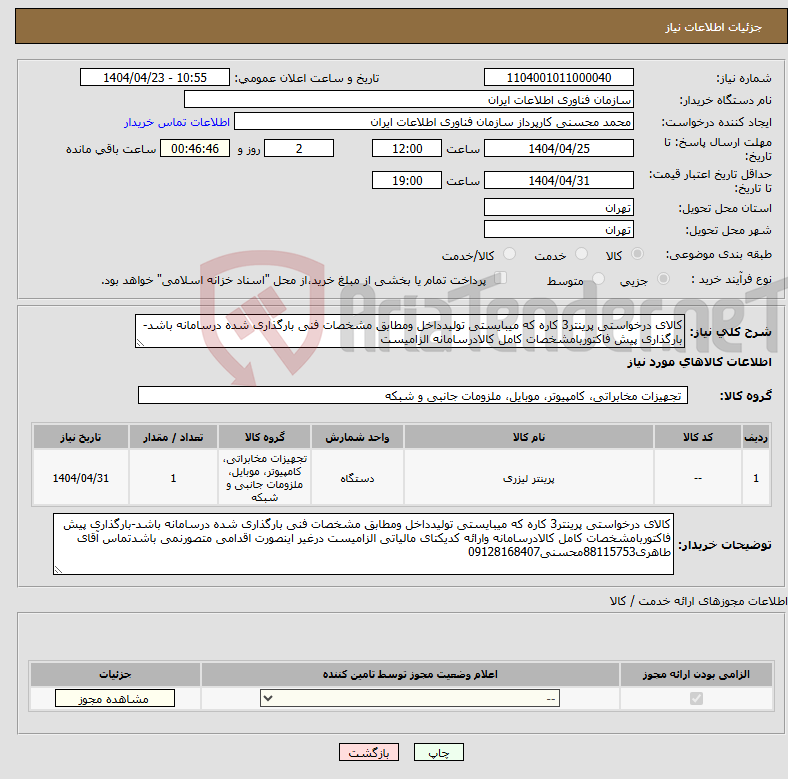Click the general need description textarea
Image resolution: width=788 pixels, height=779 pixels.
pos(410,331)
